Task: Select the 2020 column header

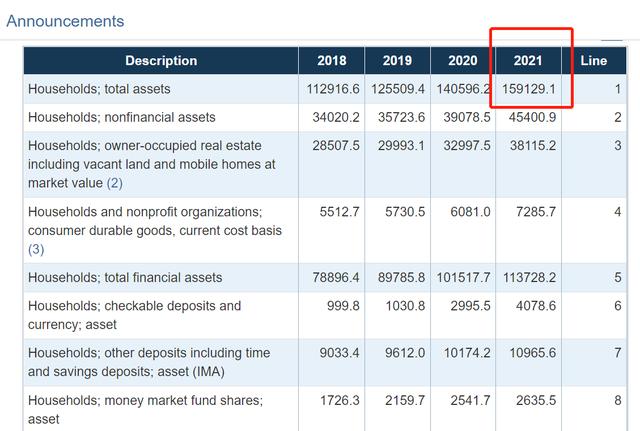Action: pos(463,61)
